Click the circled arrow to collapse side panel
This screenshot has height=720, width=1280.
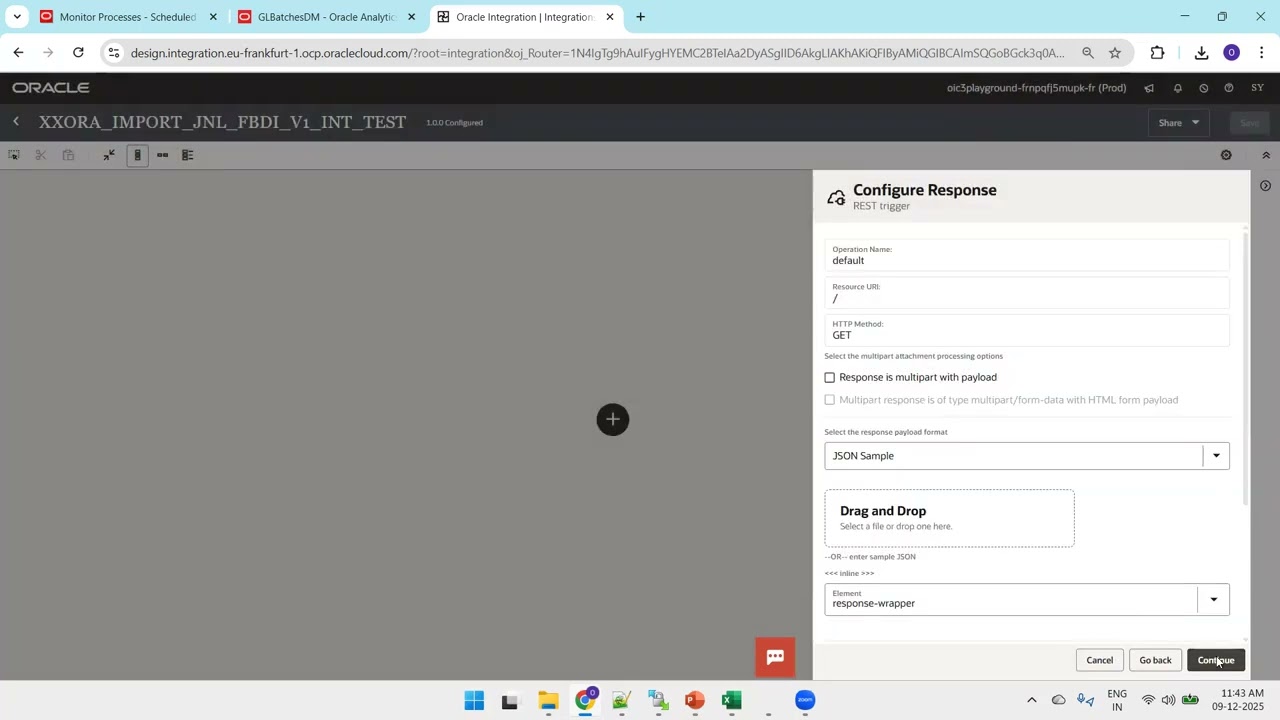coord(1265,186)
